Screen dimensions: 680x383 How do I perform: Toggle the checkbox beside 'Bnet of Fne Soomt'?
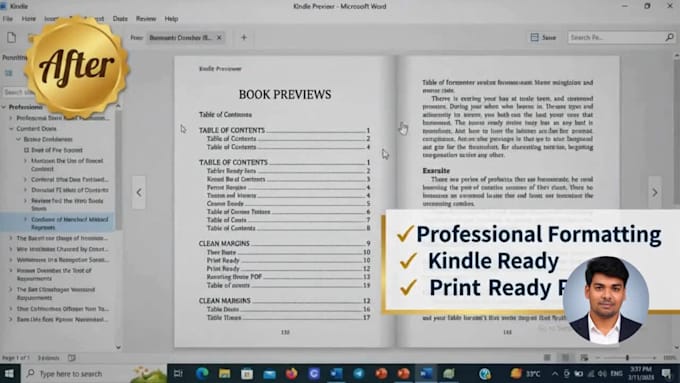(x=26, y=150)
